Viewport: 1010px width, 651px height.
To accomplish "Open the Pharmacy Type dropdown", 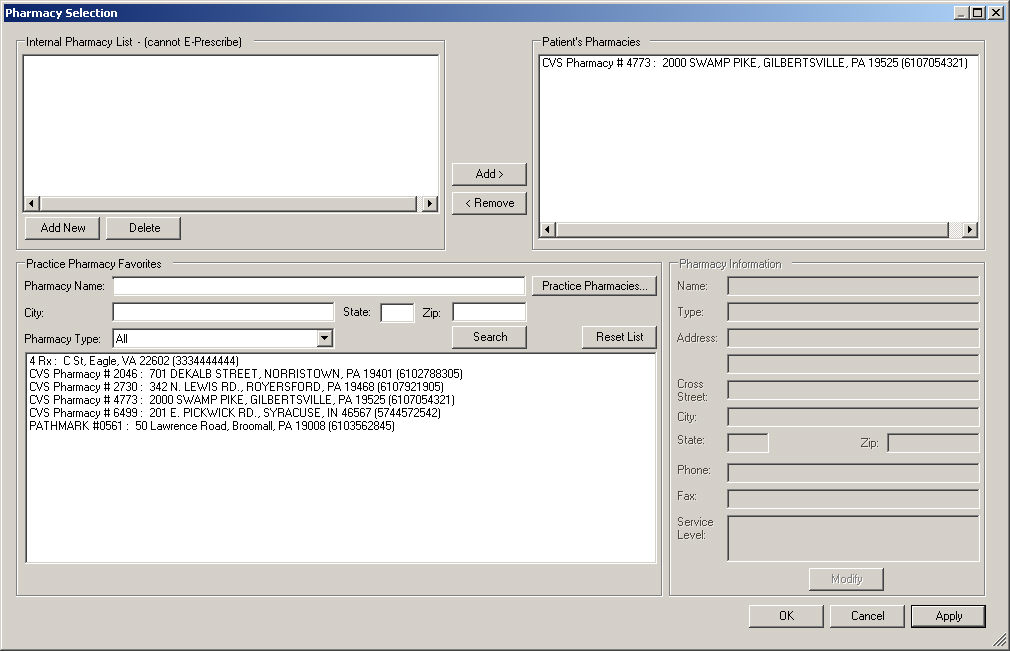I will [x=325, y=338].
